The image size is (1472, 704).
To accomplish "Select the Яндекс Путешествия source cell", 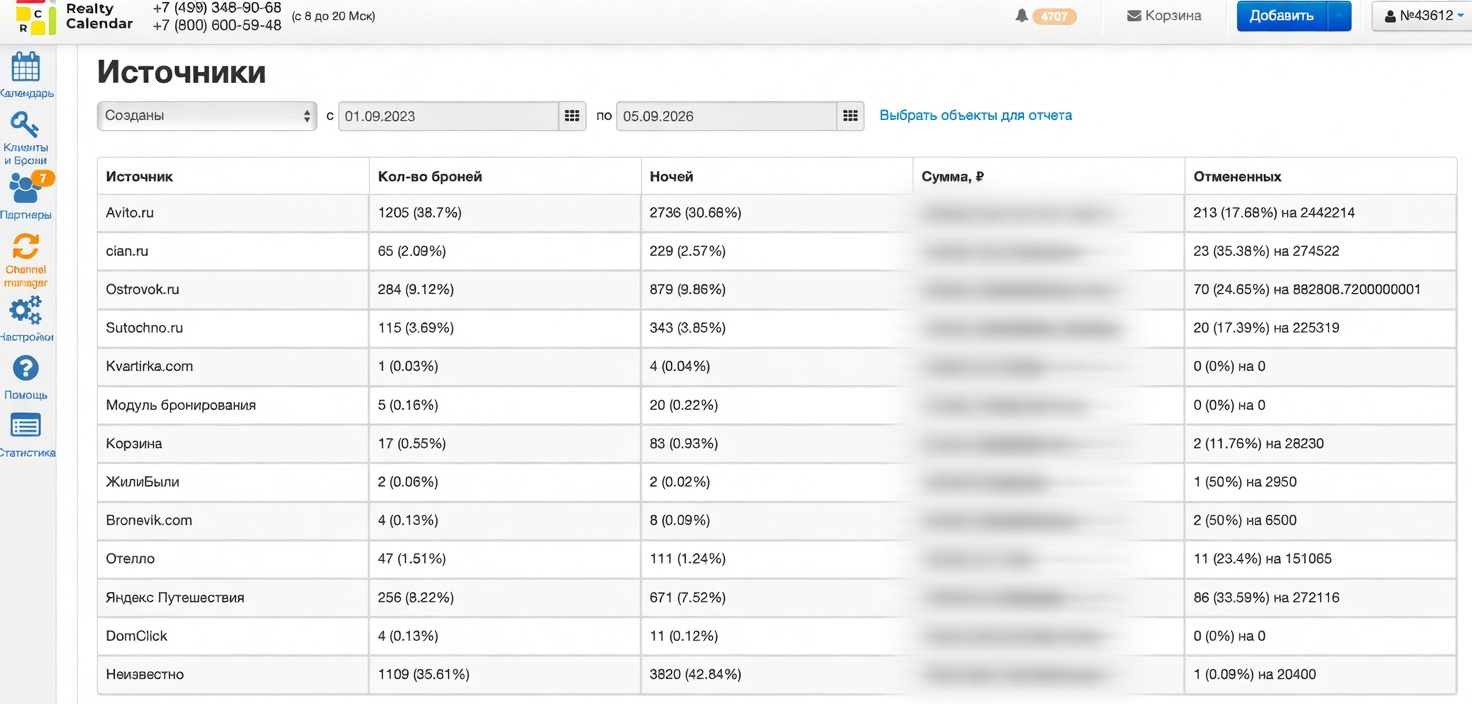I will (233, 597).
